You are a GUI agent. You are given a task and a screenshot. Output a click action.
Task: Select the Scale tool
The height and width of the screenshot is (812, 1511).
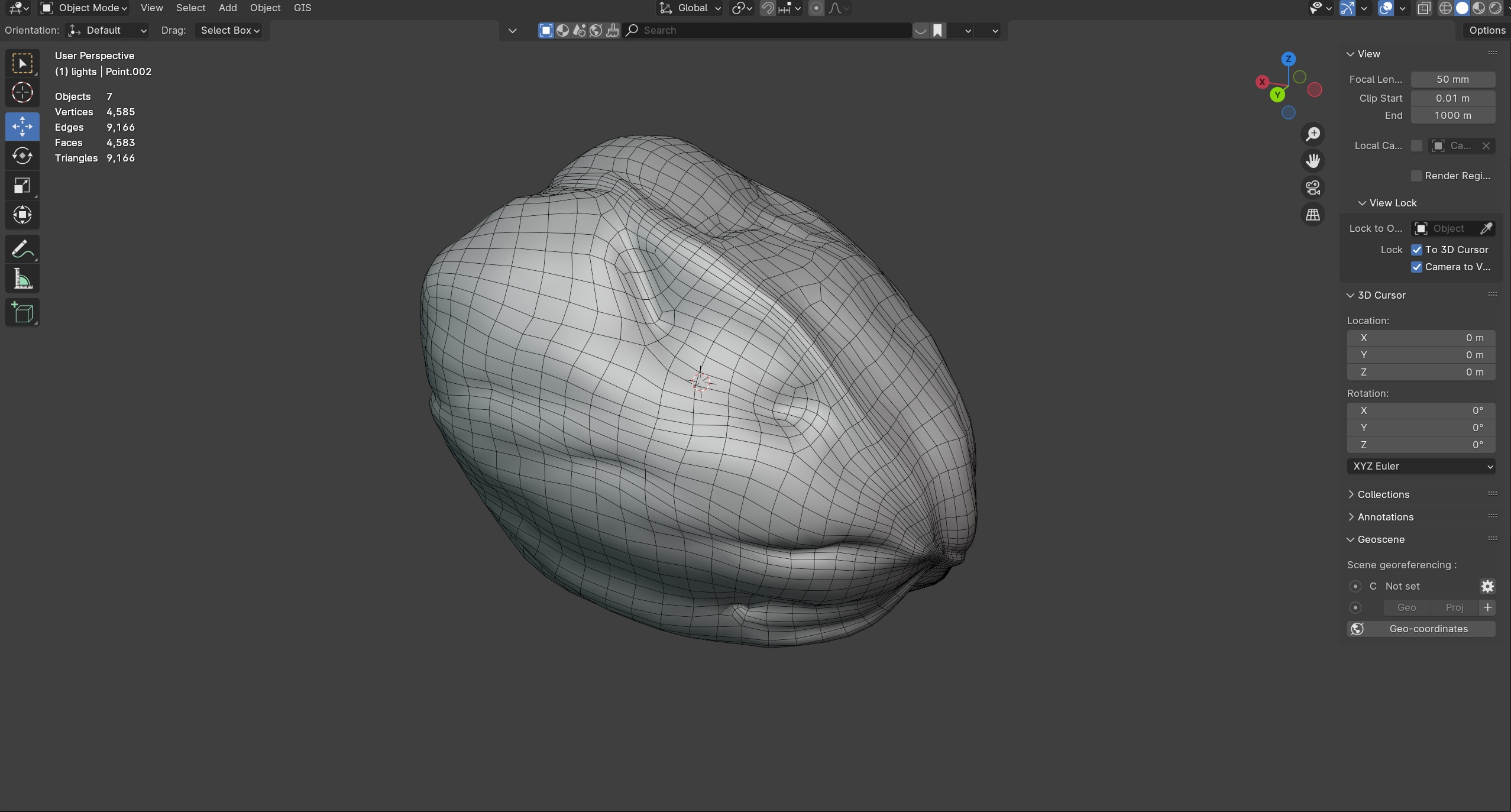pos(22,186)
